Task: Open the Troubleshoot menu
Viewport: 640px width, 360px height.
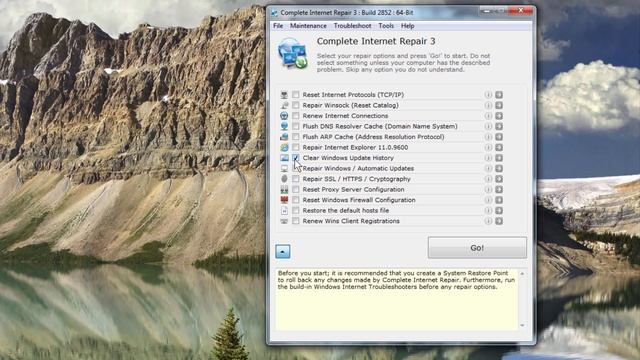Action: pos(352,26)
